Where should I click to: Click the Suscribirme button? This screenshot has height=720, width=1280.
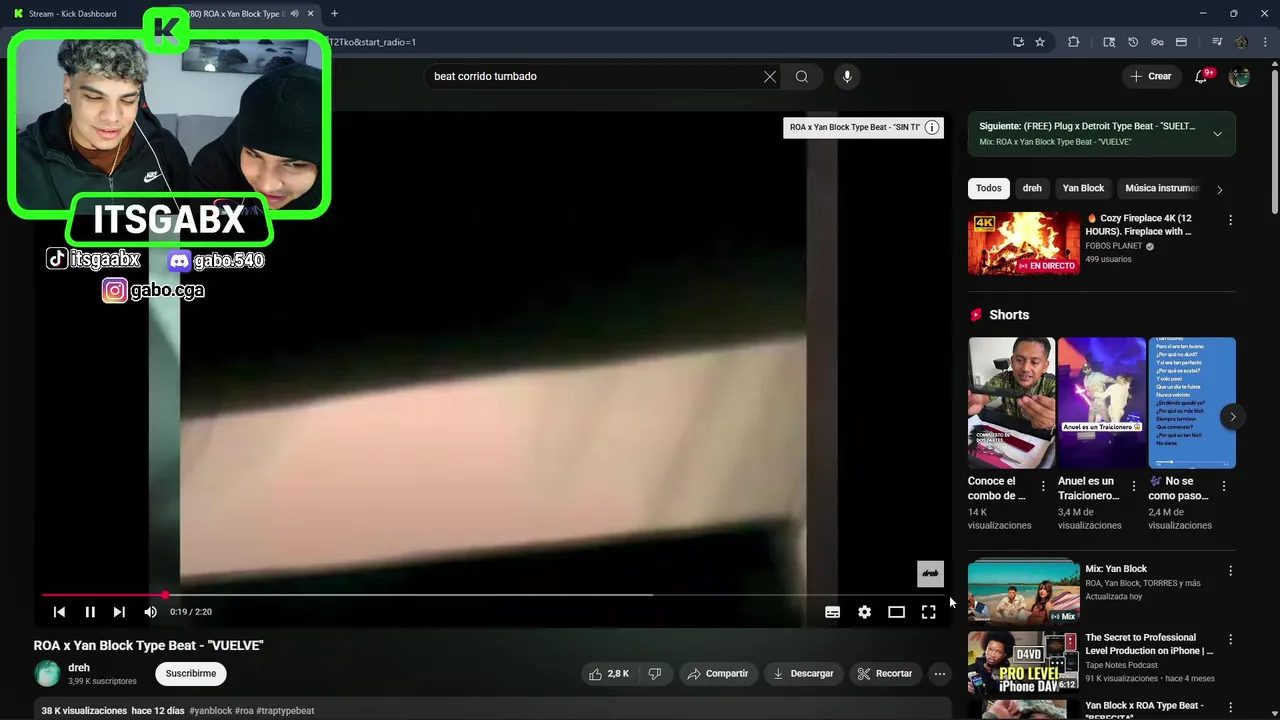(x=191, y=674)
